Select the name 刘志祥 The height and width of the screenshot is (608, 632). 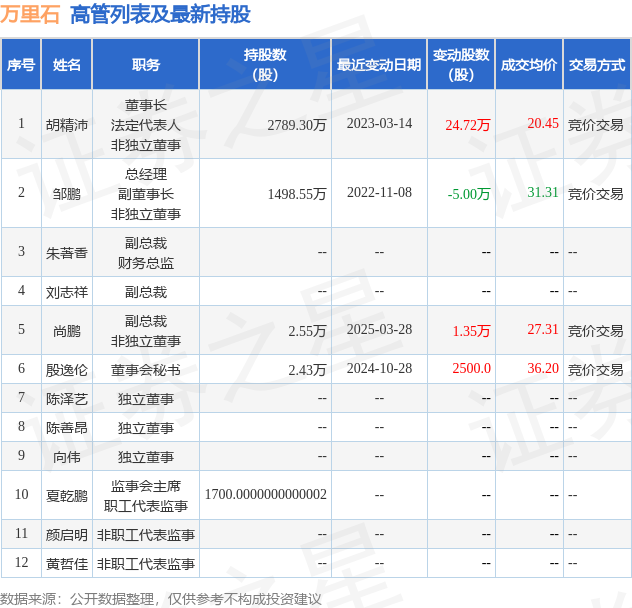67,292
